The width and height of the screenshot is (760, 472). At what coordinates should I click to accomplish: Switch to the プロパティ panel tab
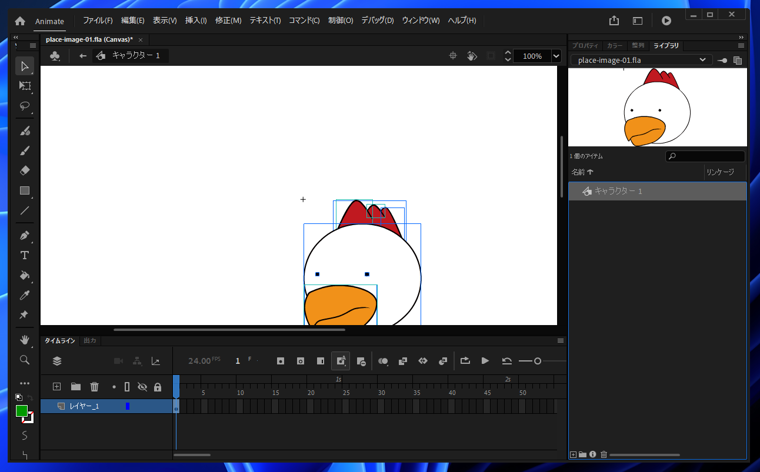pyautogui.click(x=585, y=46)
